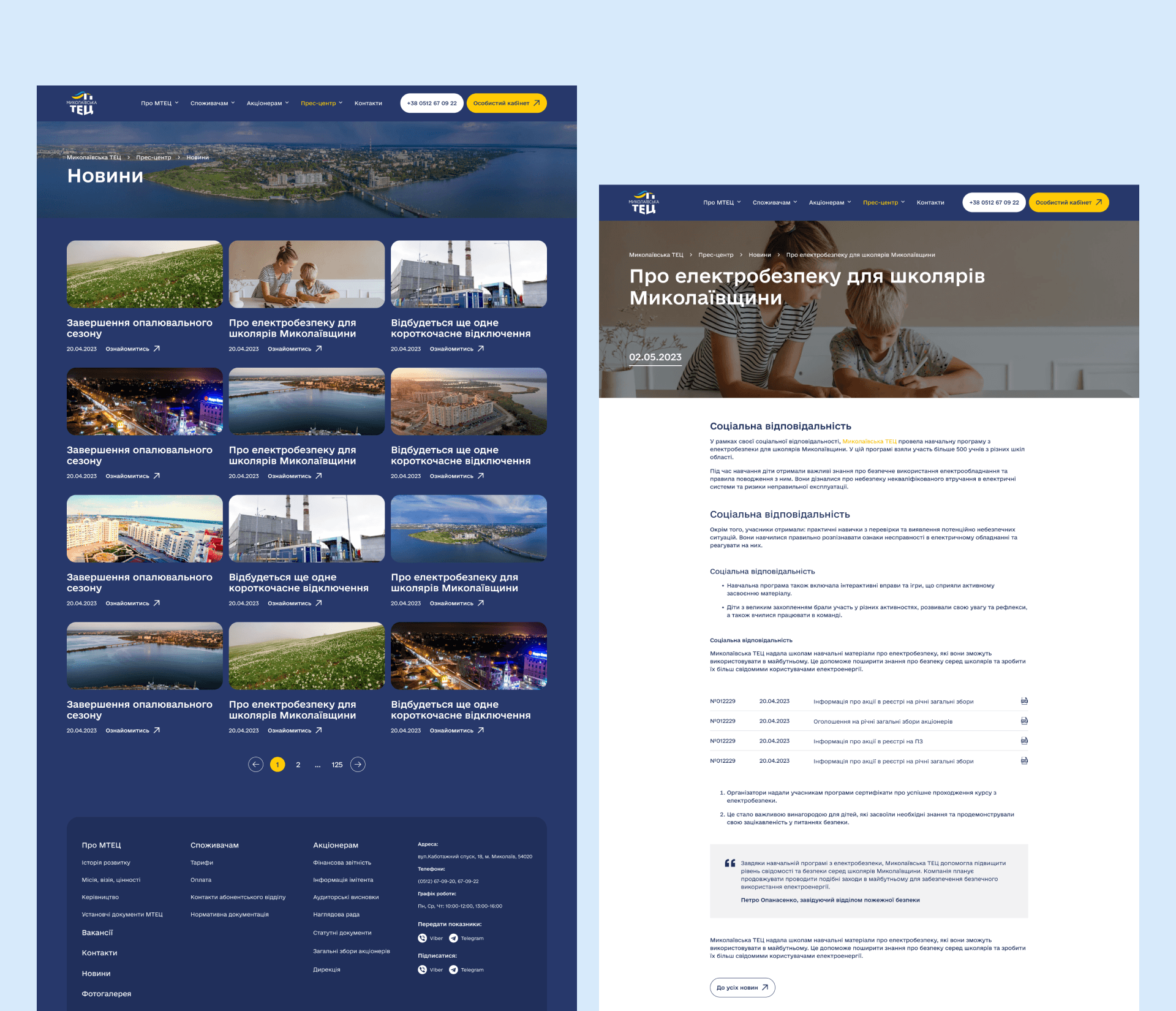Click the До усіх новин button
This screenshot has height=1011, width=1176.
(742, 987)
